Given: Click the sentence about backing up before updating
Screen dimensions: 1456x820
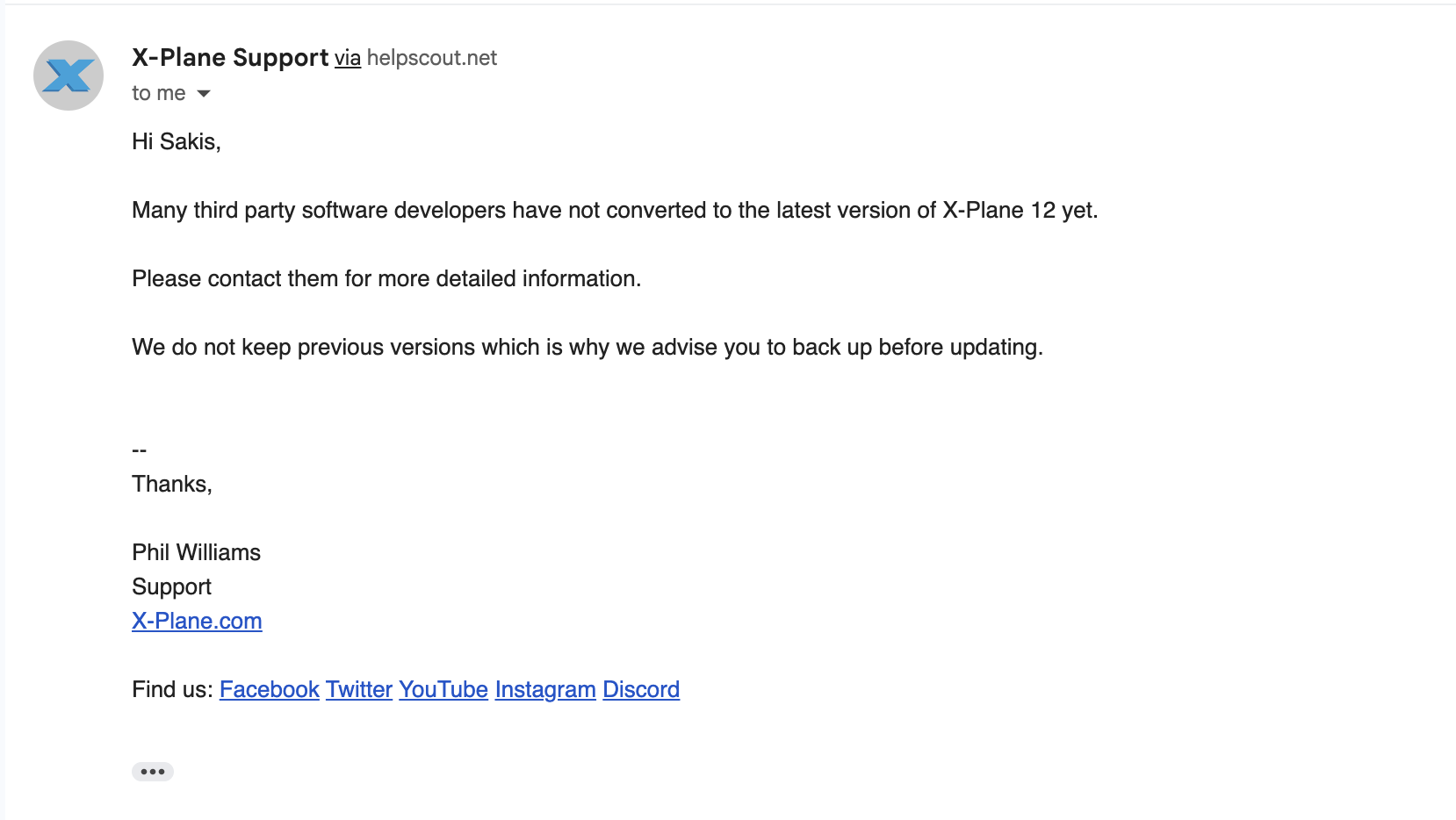Looking at the screenshot, I should [587, 347].
